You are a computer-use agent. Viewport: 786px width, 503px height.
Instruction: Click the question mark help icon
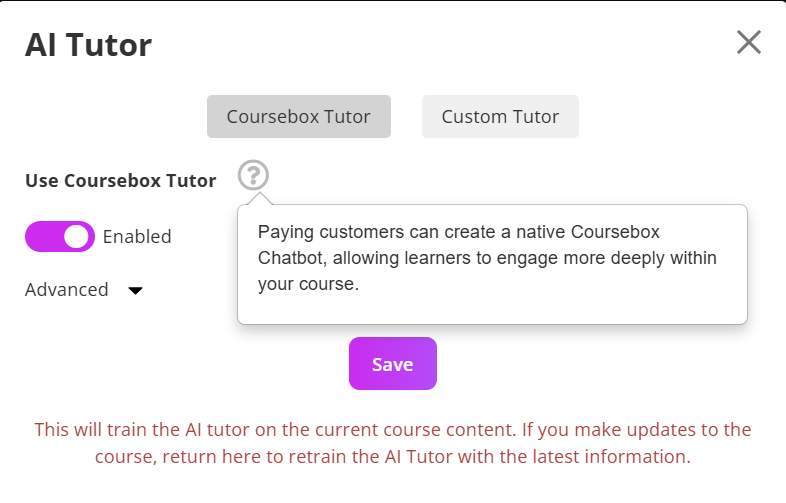tap(253, 175)
